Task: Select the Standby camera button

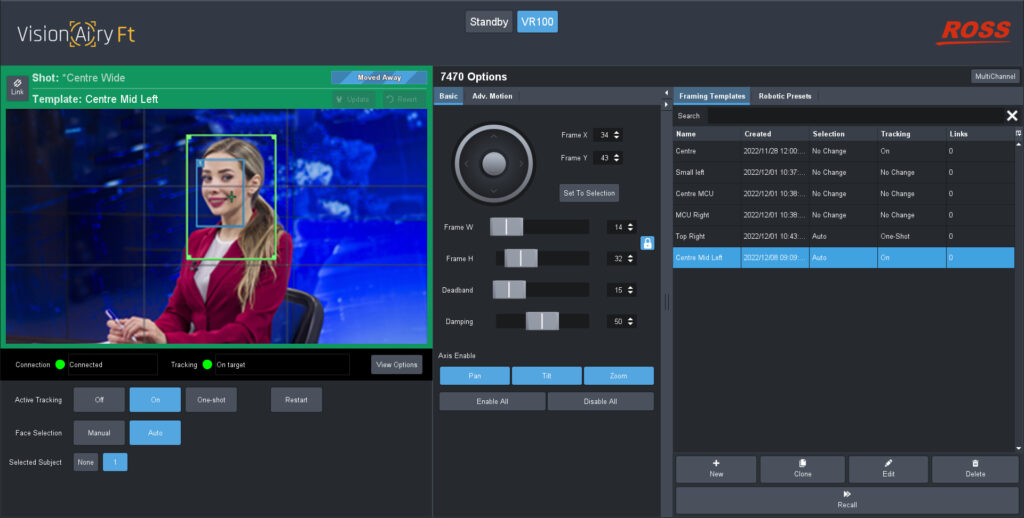Action: click(489, 22)
